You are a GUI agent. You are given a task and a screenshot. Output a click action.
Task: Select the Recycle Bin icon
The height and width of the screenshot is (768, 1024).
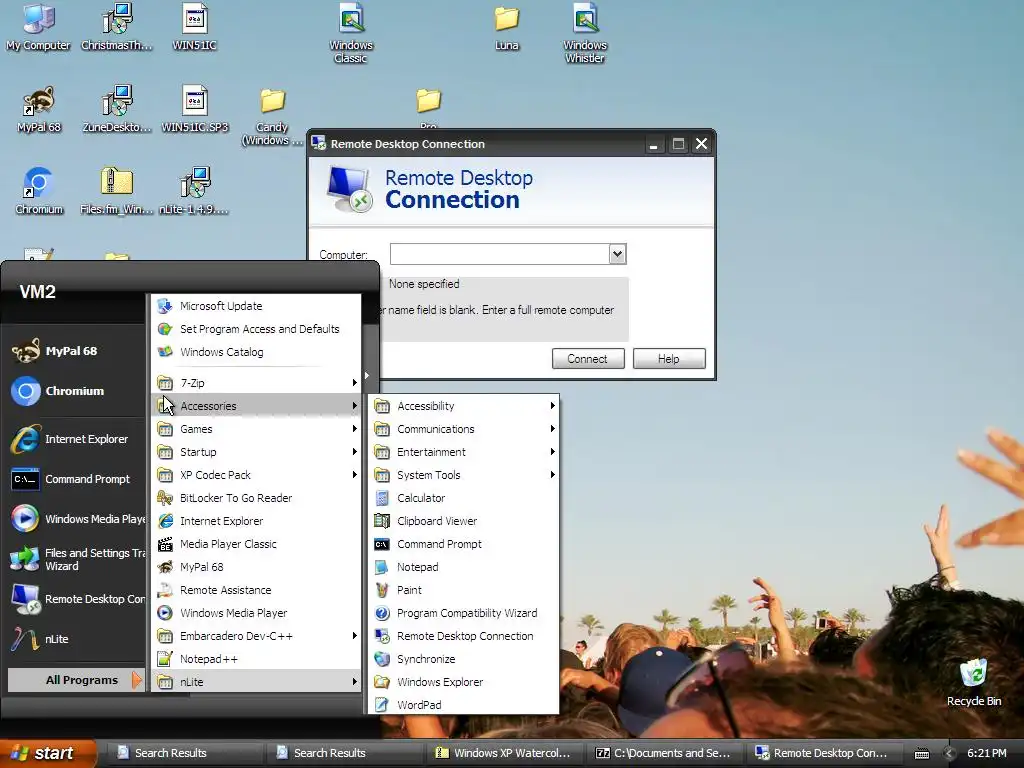[x=974, y=682]
